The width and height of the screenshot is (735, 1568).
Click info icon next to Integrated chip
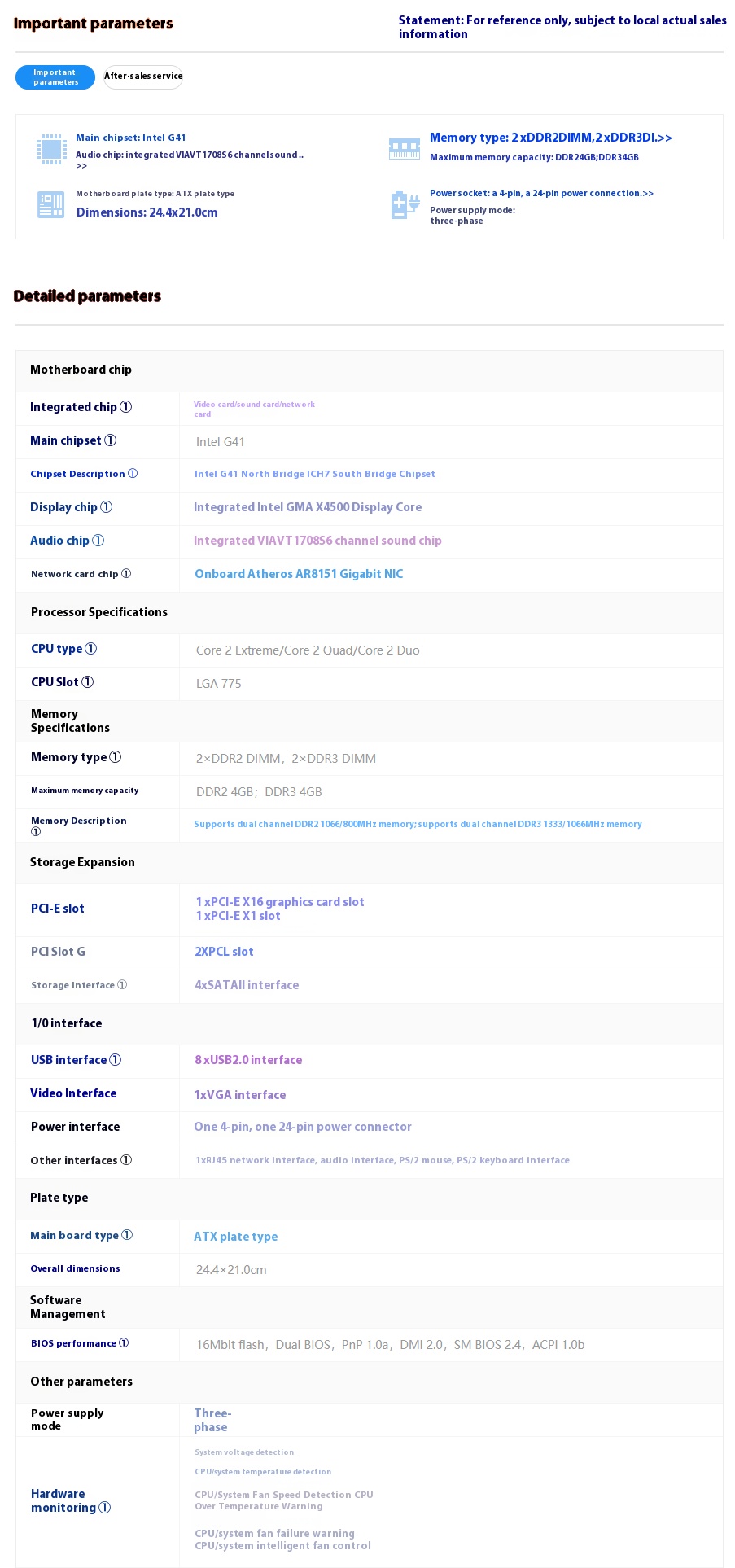click(x=125, y=407)
